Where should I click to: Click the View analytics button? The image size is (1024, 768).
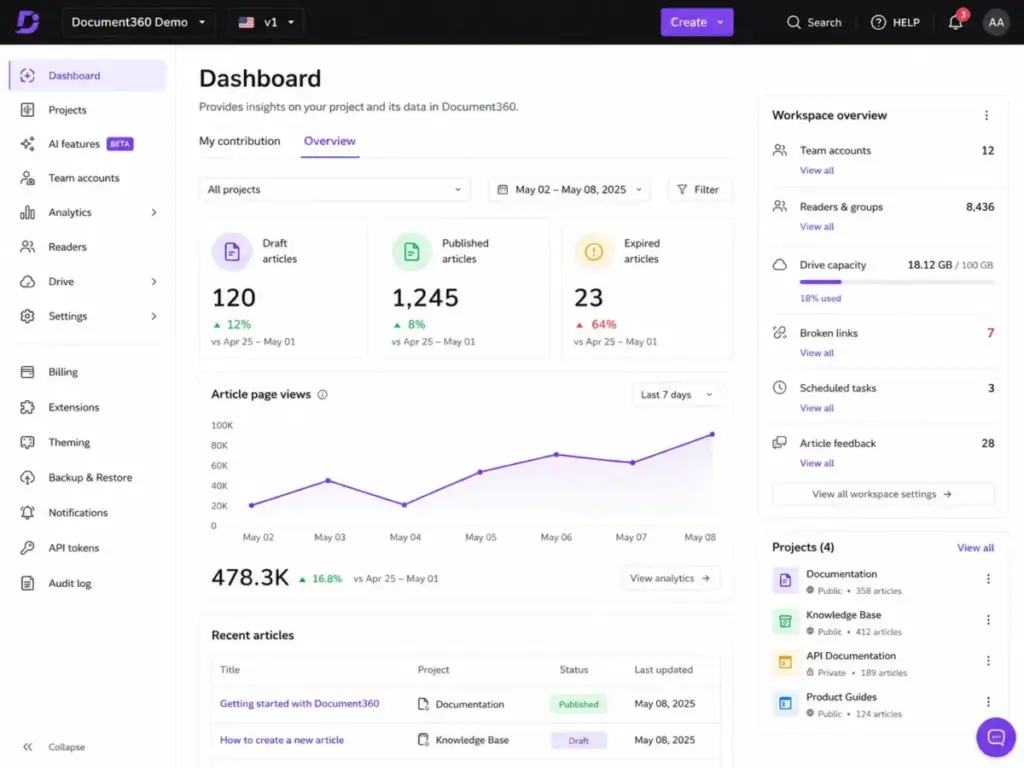[670, 578]
